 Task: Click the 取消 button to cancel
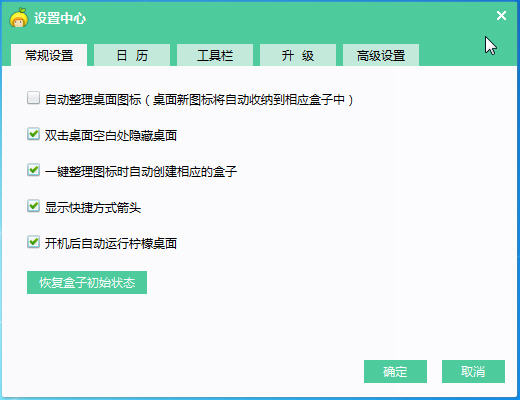click(473, 371)
